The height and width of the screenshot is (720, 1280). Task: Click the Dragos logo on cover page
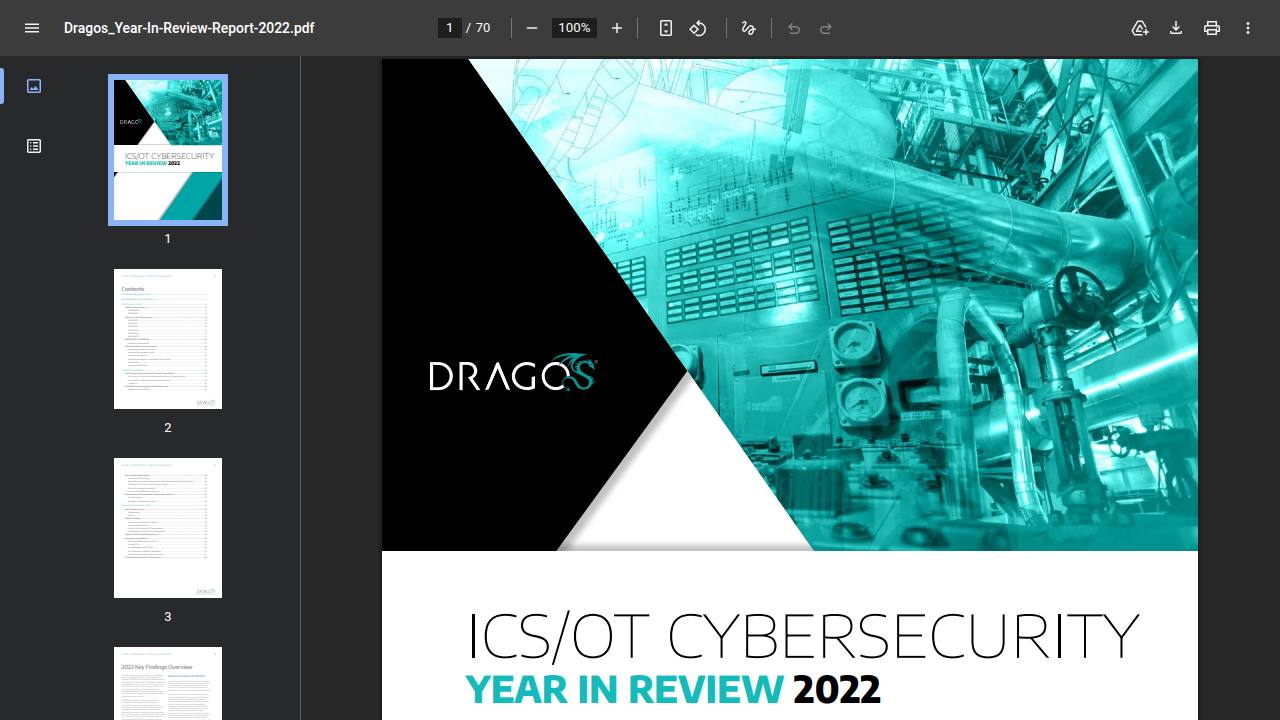(x=514, y=373)
